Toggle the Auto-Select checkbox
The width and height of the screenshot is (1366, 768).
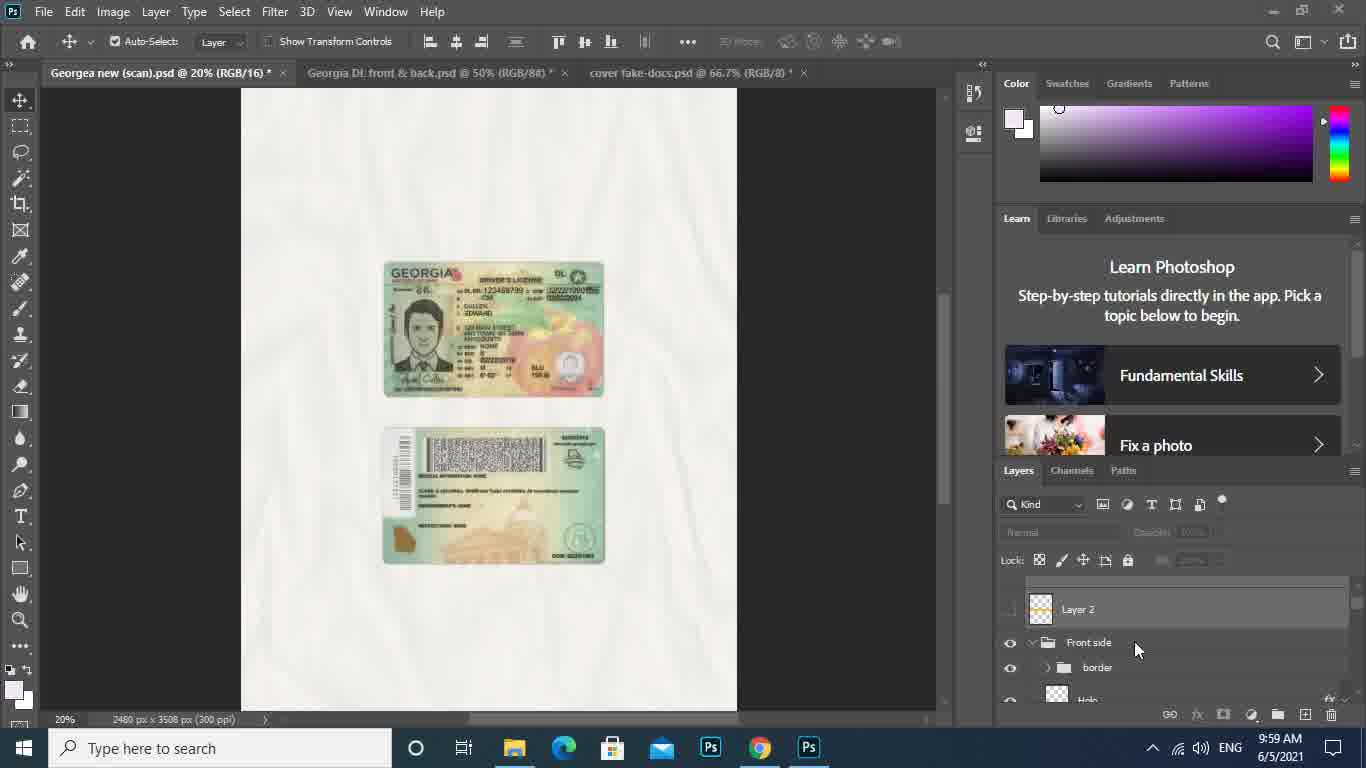115,42
